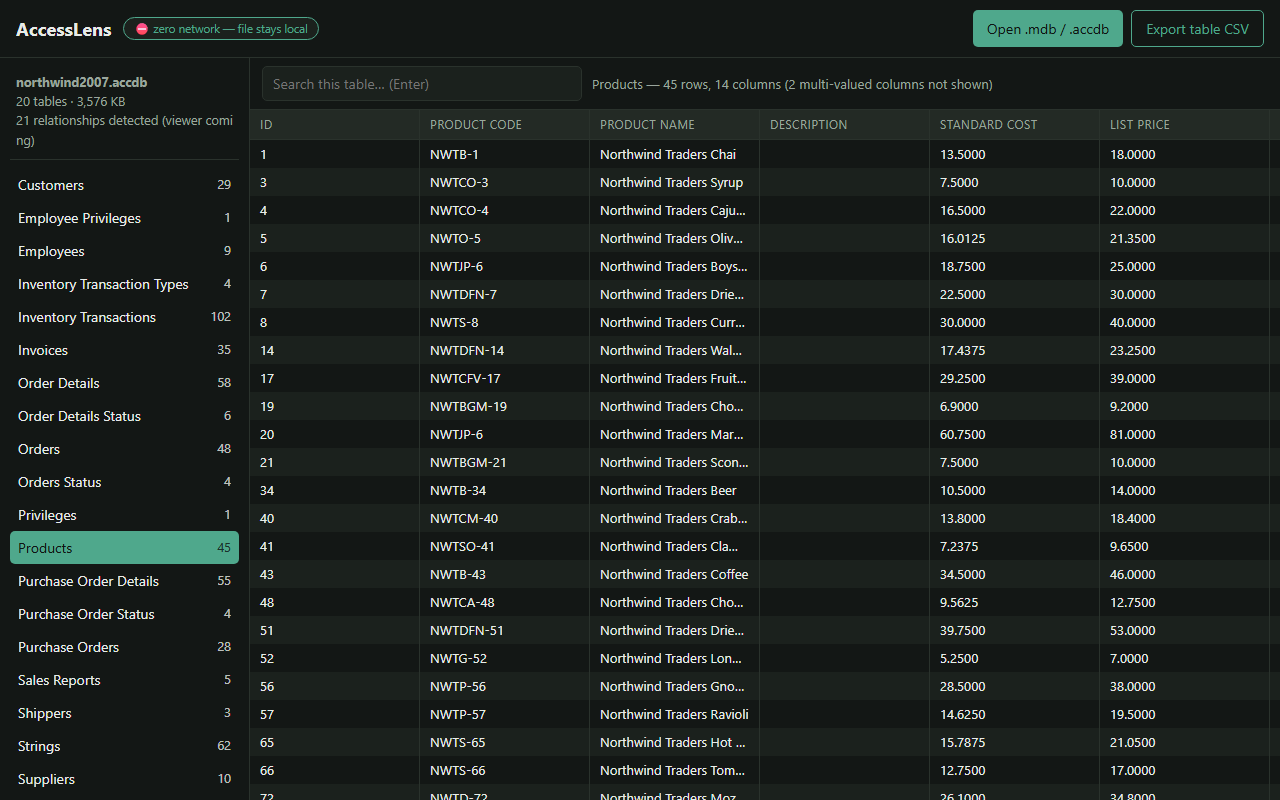Click Northwind Traders Syrup cell
Image resolution: width=1280 pixels, height=800 pixels.
click(x=675, y=182)
